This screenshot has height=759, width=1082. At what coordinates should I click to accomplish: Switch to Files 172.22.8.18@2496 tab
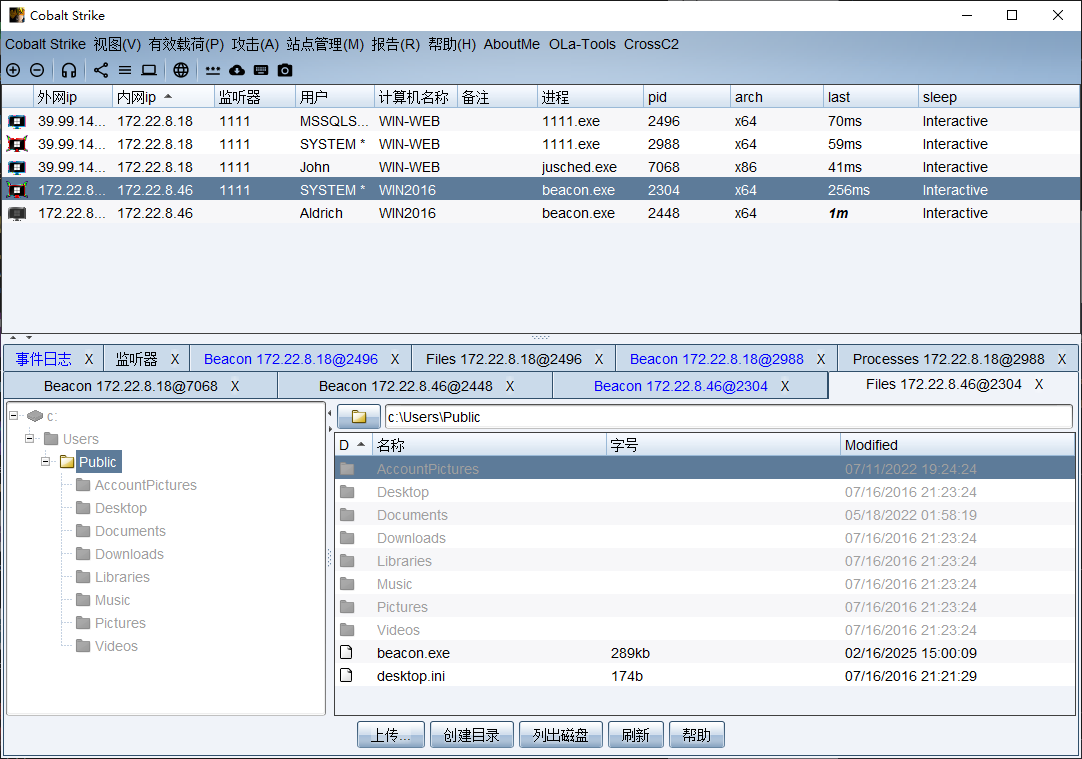504,359
